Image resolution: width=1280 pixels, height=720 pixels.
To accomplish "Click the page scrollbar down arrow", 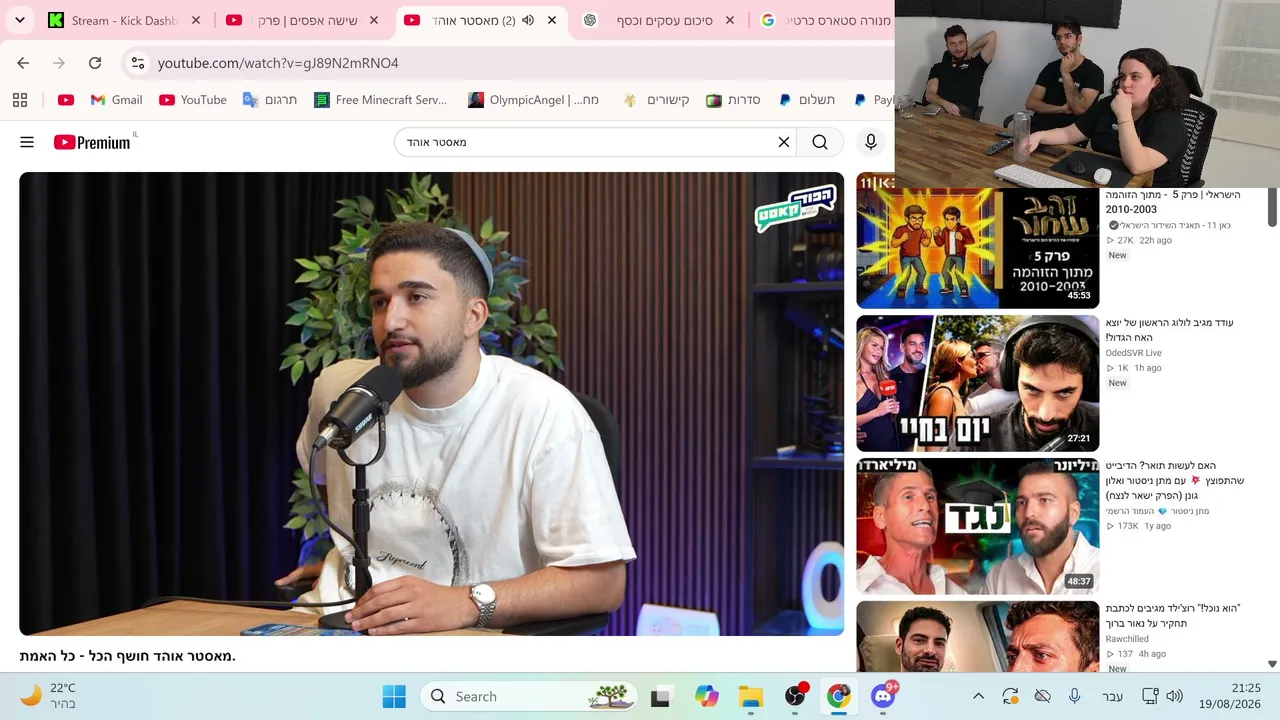I will coord(1272,664).
